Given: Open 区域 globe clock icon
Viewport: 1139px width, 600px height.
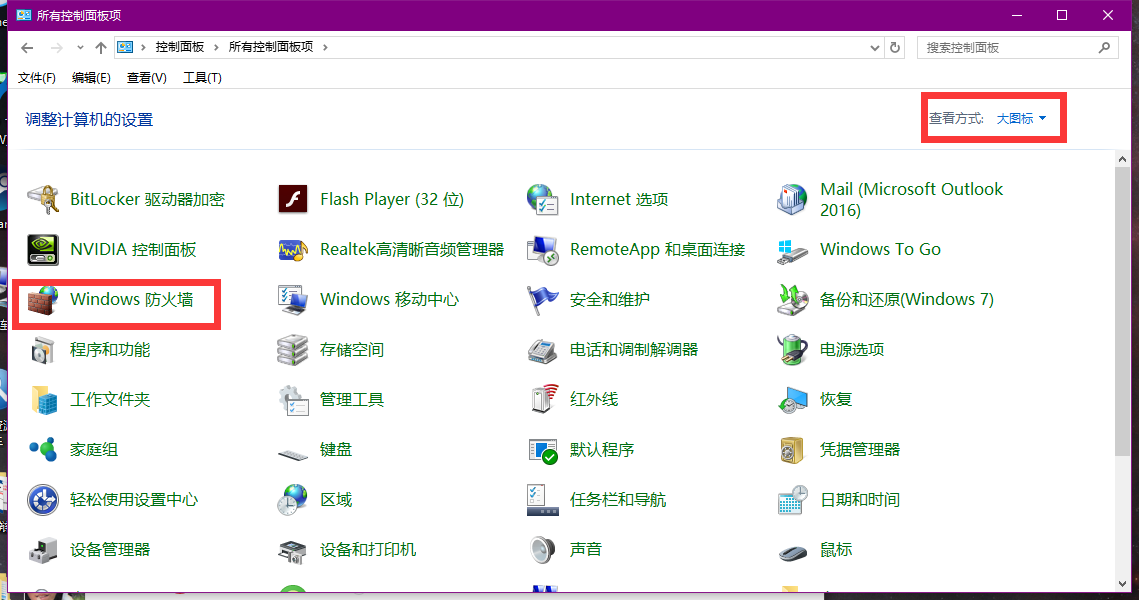Looking at the screenshot, I should click(293, 500).
